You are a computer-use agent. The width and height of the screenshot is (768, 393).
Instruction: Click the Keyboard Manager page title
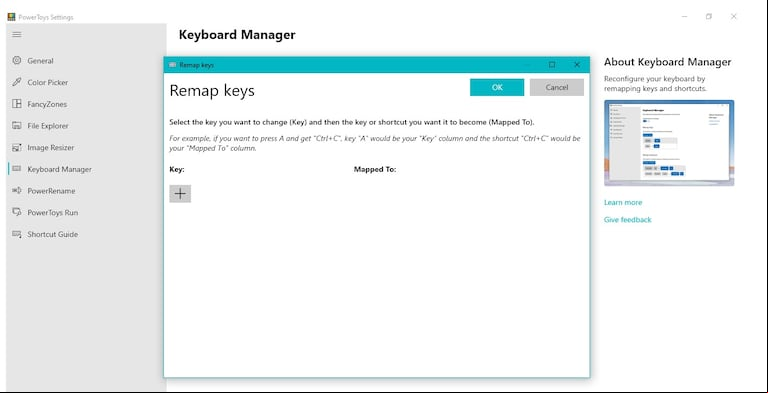(x=237, y=35)
